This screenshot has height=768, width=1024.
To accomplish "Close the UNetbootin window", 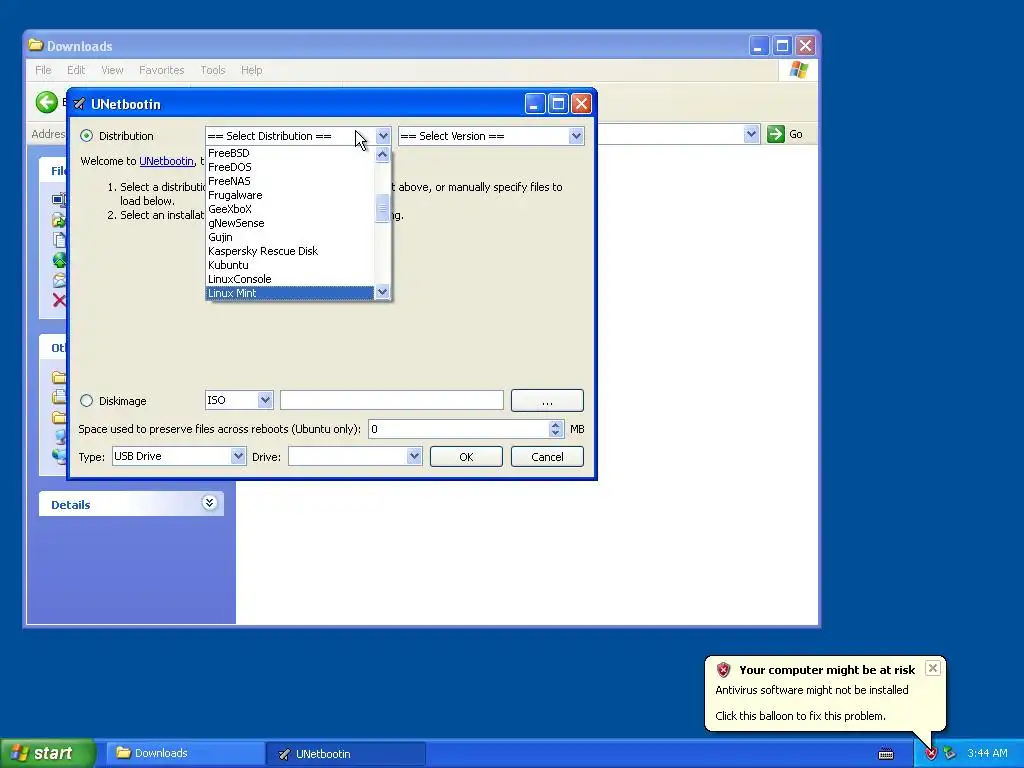I will 581,104.
